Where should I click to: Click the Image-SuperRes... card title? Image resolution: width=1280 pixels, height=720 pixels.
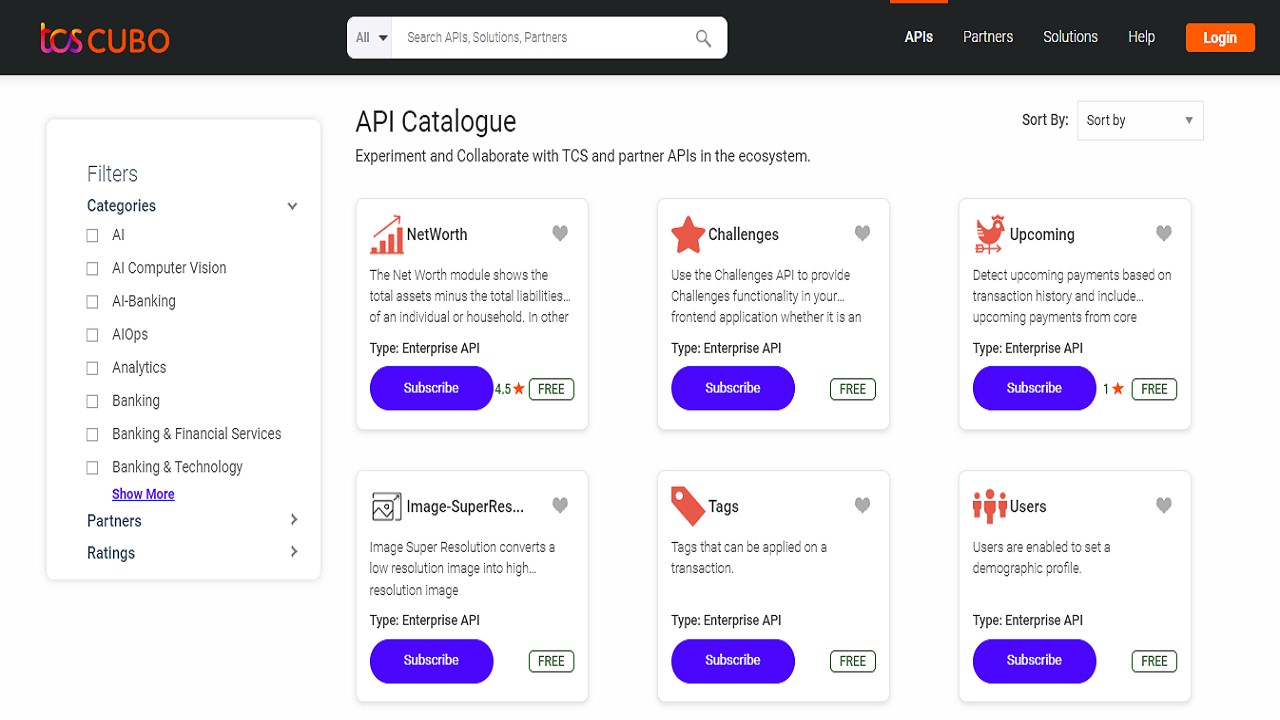(465, 506)
